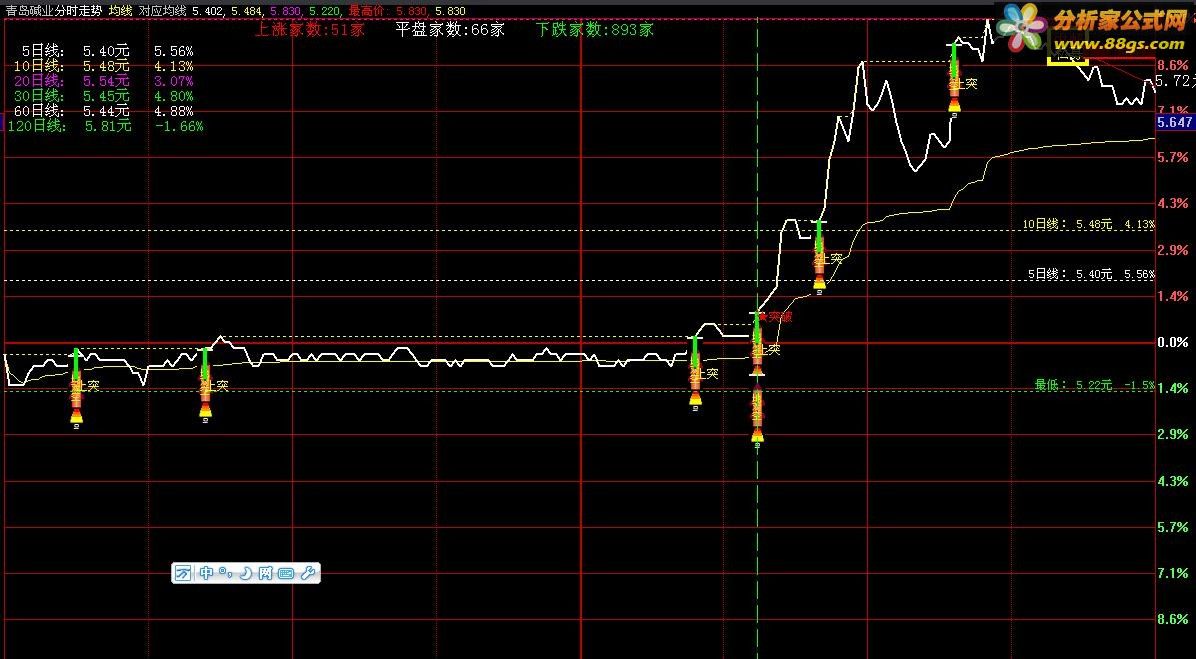Click the 60日线 5.44元 legend row

[104, 111]
